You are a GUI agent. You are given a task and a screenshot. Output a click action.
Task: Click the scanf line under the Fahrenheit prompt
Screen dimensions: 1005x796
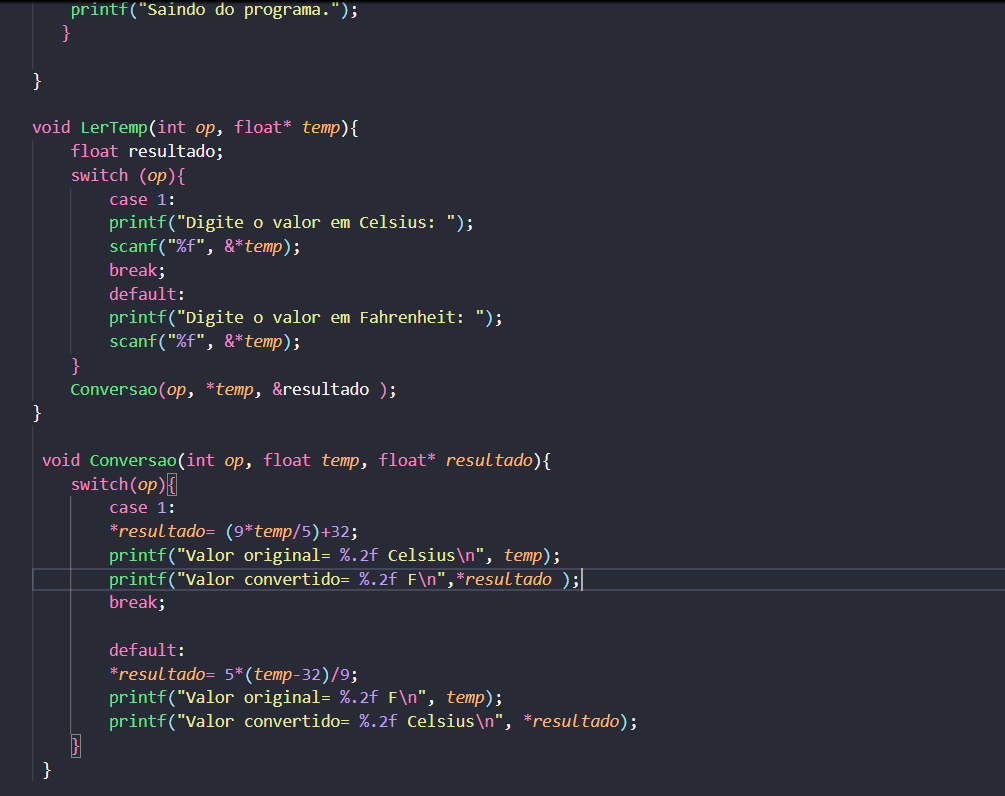click(204, 342)
